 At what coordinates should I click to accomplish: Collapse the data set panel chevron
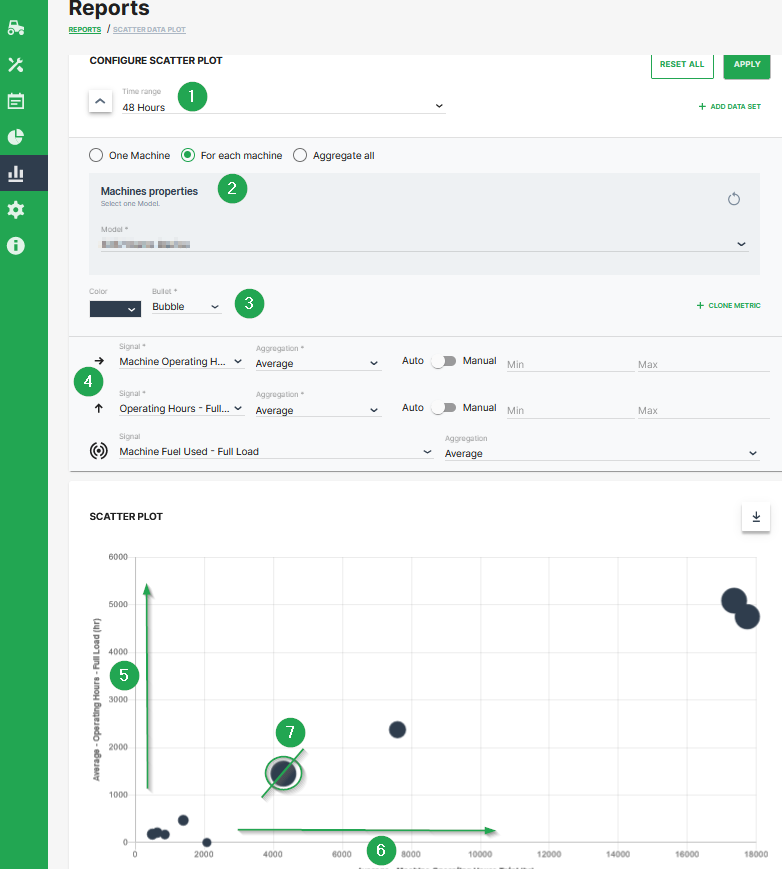(x=100, y=101)
